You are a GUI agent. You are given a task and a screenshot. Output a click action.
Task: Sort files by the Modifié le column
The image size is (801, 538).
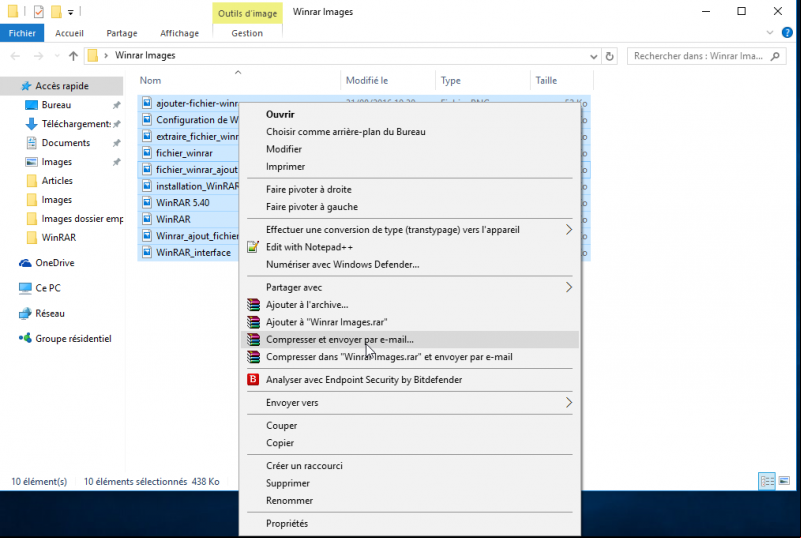[x=388, y=81]
